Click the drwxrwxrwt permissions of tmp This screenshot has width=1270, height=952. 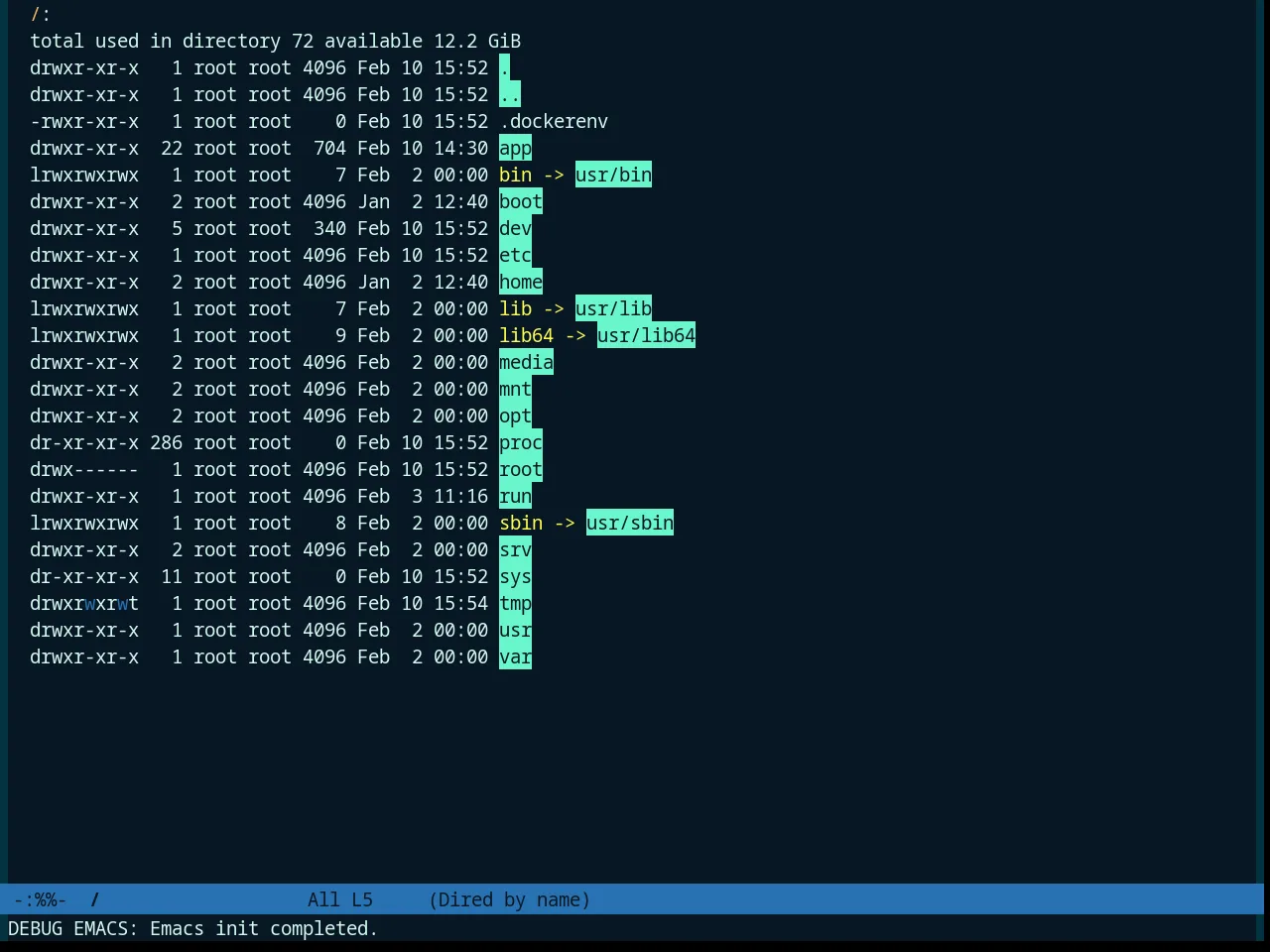click(84, 604)
